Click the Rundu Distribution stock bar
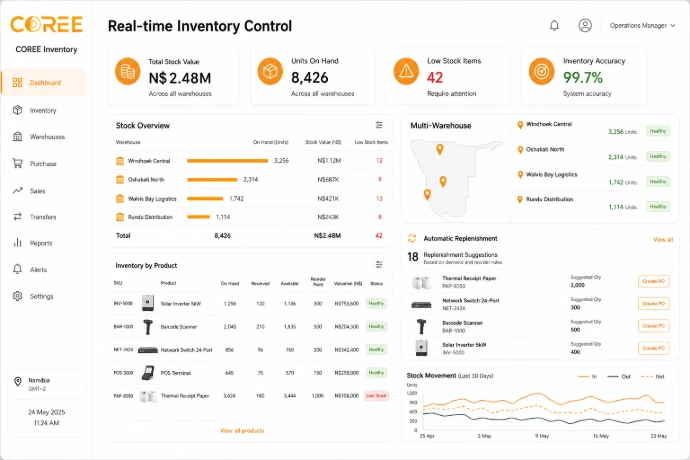The height and width of the screenshot is (460, 690). tap(198, 217)
